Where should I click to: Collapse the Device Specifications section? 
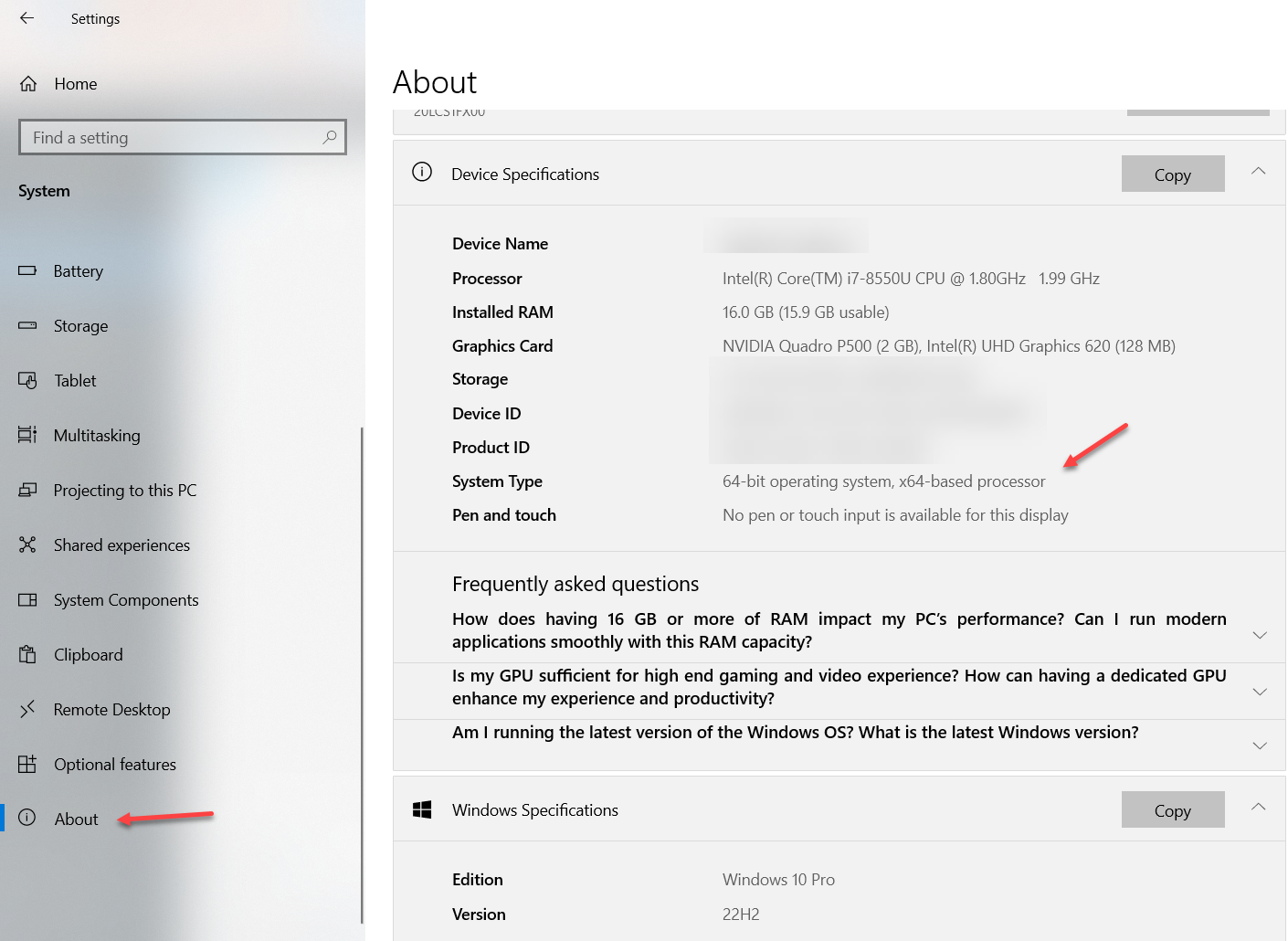(1258, 172)
